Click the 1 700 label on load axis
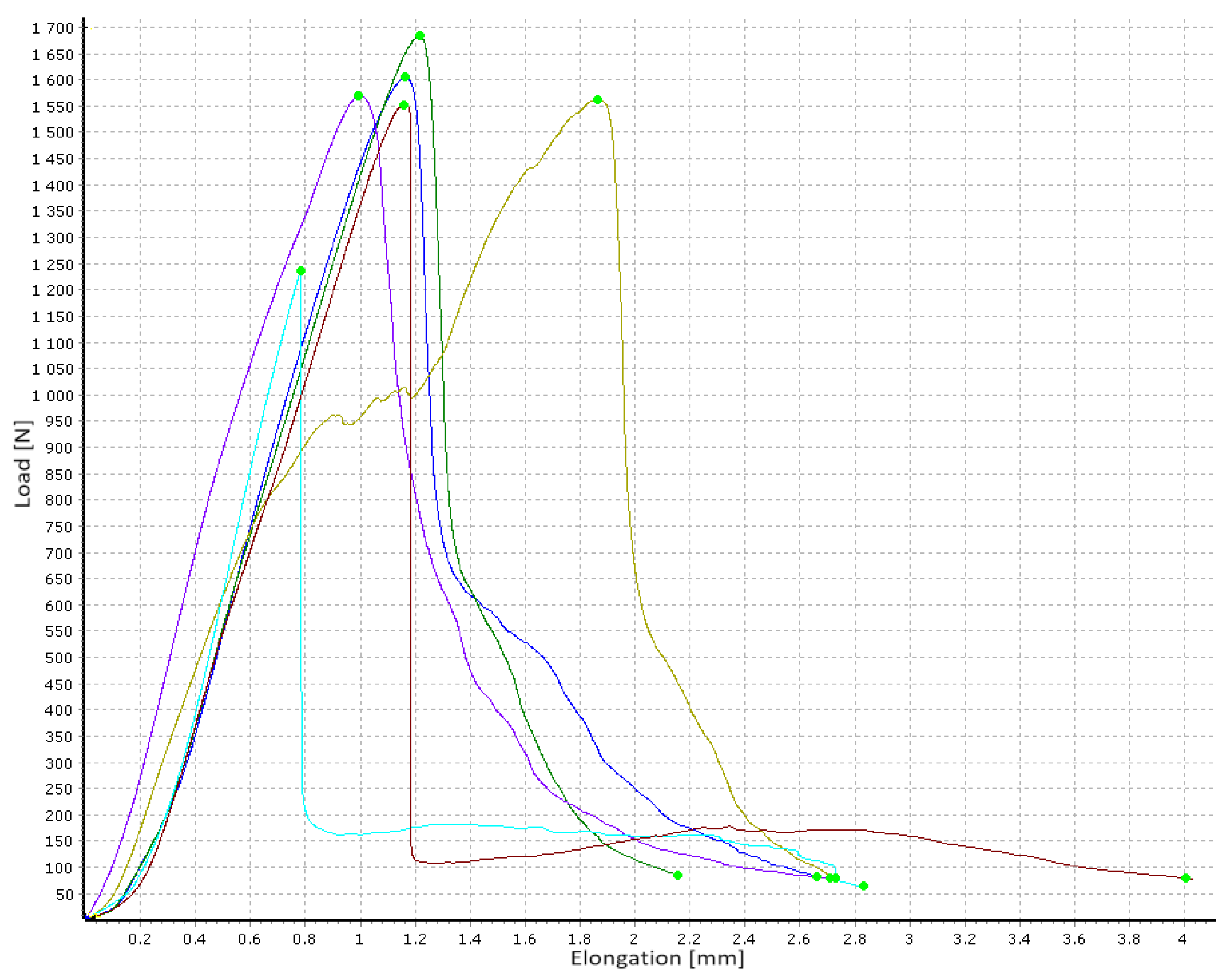Viewport: 1230px width, 980px height. 53,28
